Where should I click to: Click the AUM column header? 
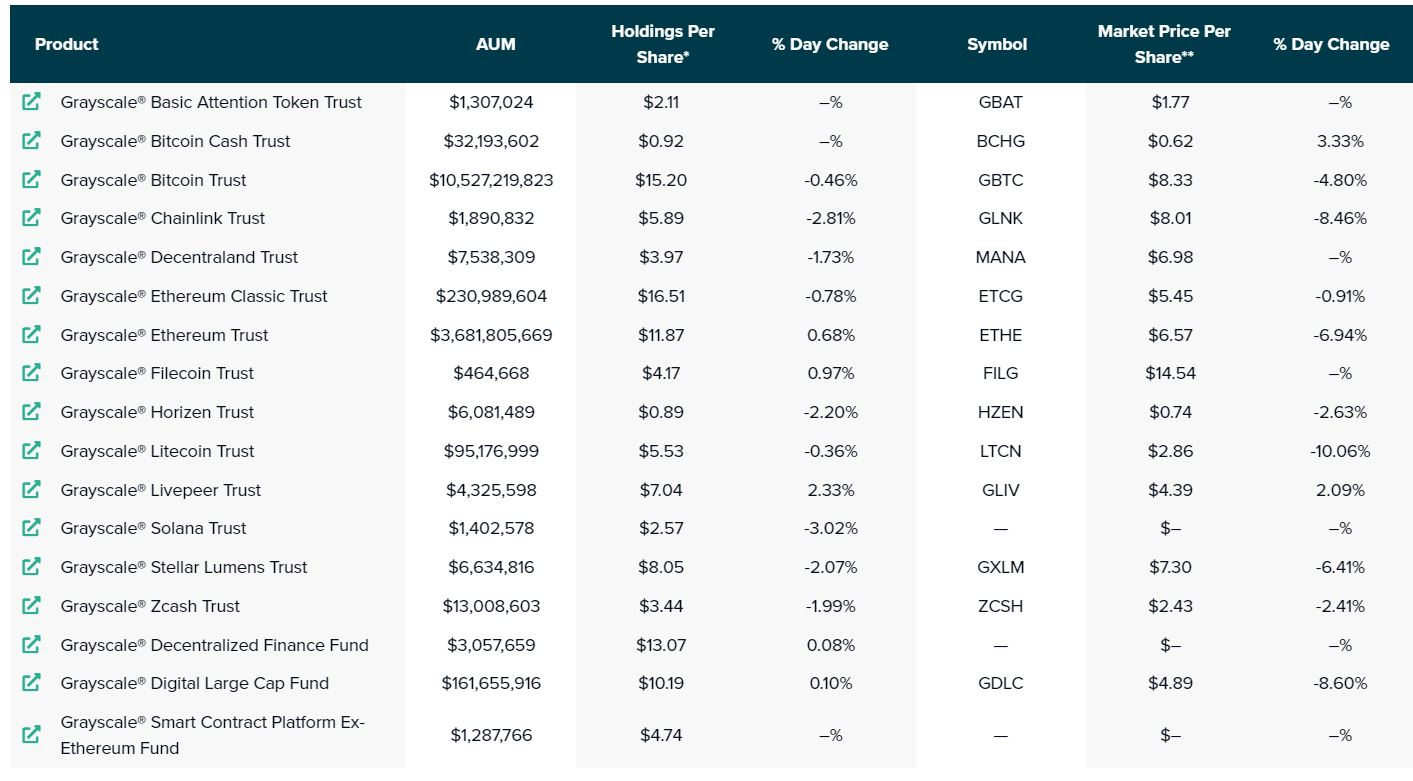point(496,44)
